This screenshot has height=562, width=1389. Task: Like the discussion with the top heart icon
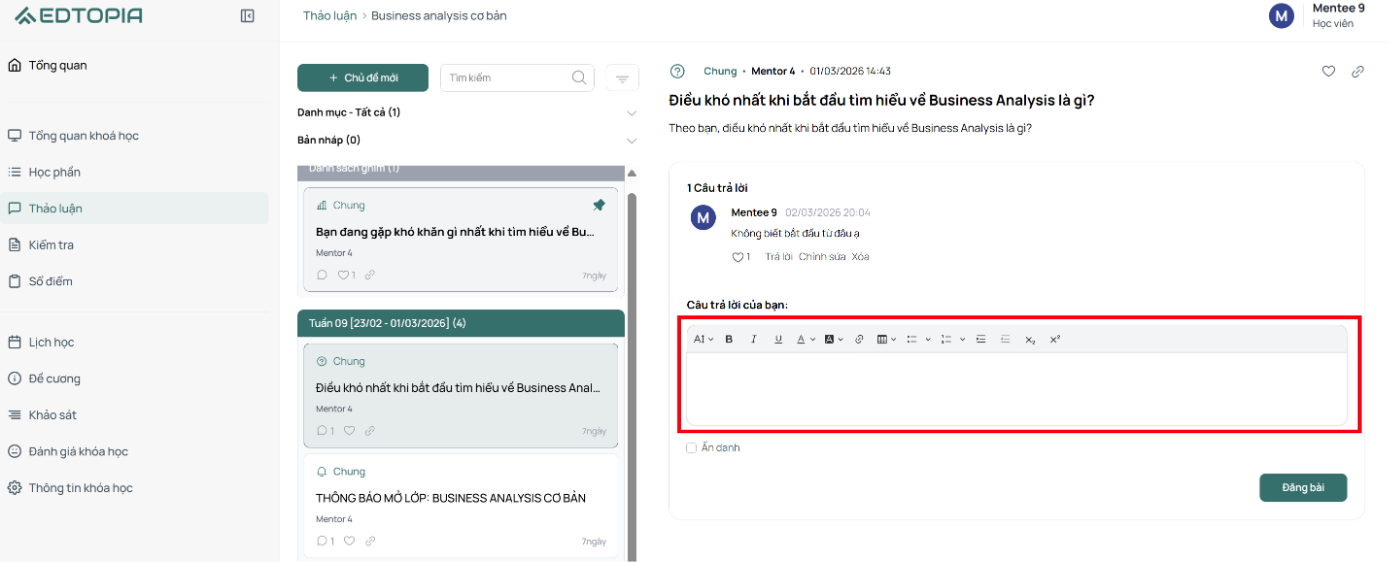(x=1328, y=71)
